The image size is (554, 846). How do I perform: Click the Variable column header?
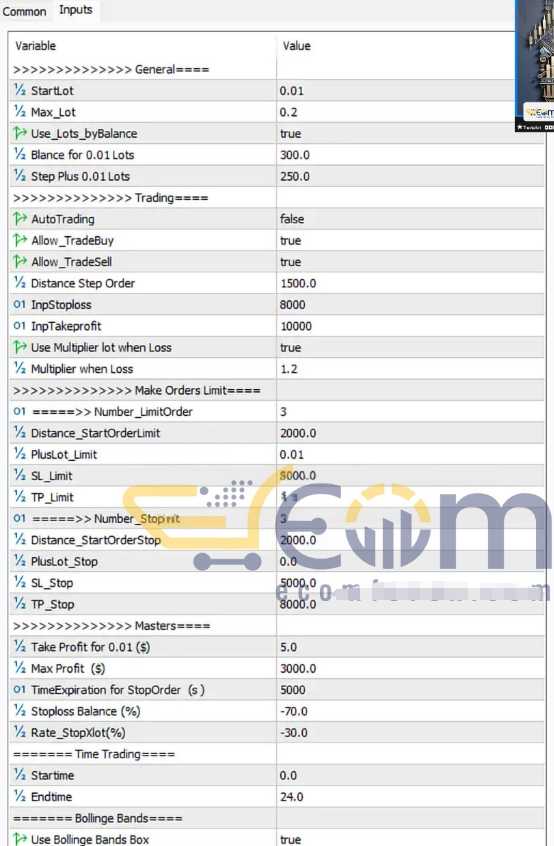pos(142,46)
